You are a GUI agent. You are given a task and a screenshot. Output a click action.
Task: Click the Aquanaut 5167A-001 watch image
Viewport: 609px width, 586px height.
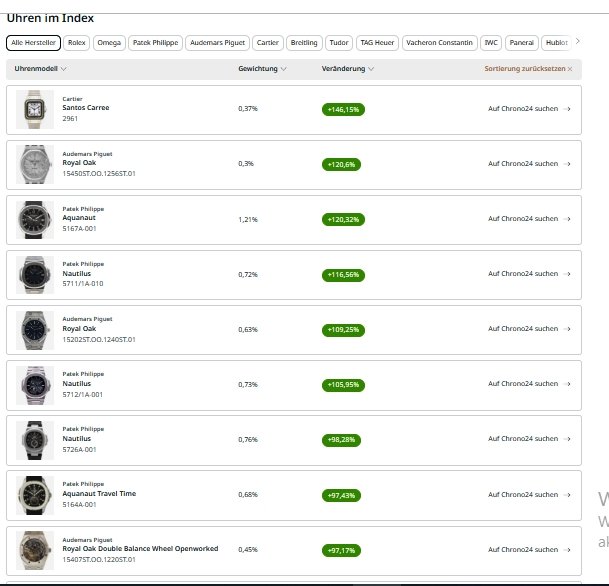tap(35, 219)
